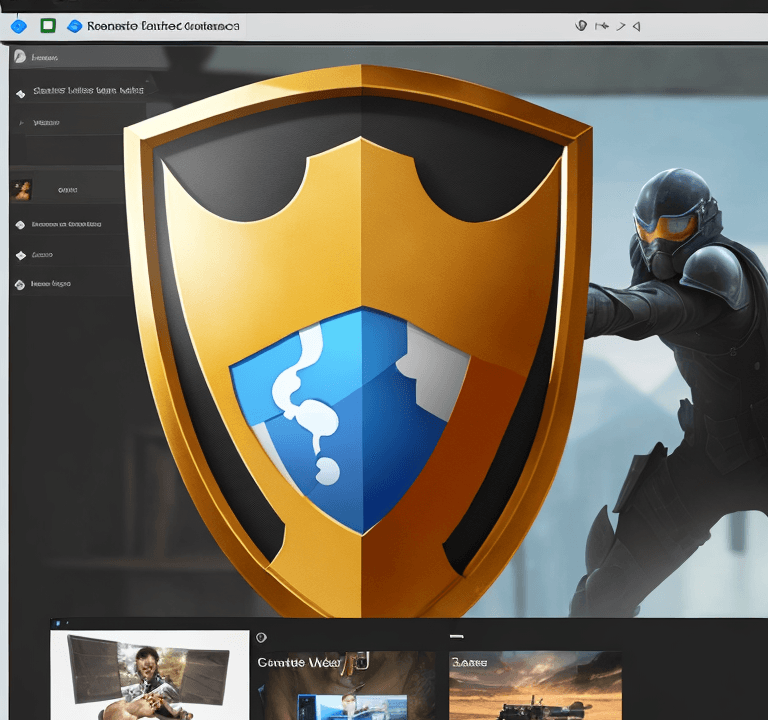Open the profile icon at the sidebar top
Image resolution: width=768 pixels, height=720 pixels.
coord(20,56)
